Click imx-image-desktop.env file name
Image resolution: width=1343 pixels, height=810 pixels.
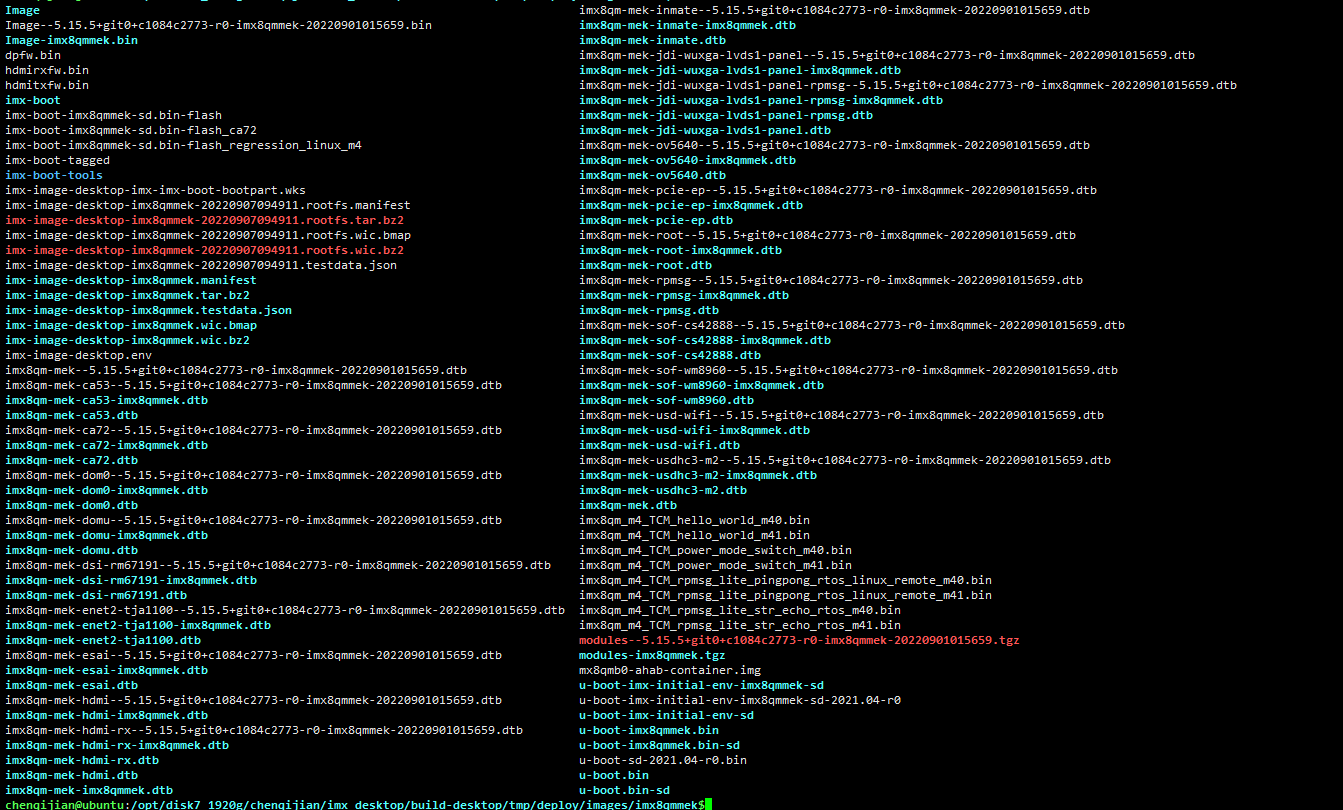tap(79, 355)
